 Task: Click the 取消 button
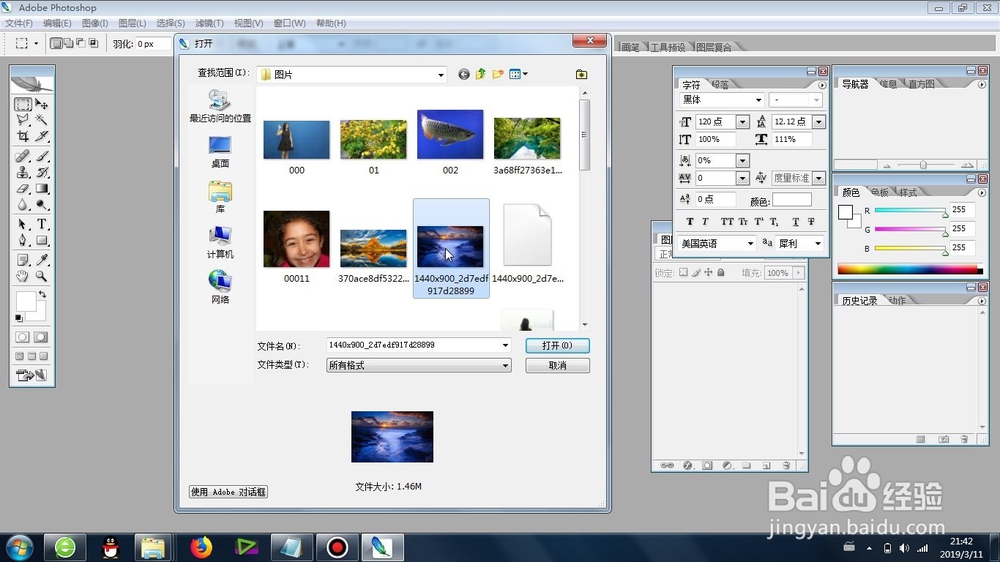(557, 366)
